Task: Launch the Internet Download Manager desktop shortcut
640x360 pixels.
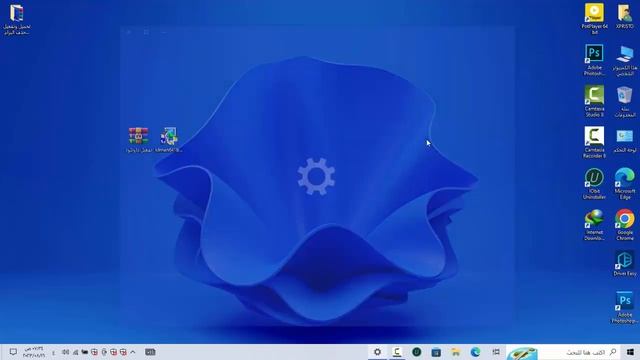Action: pyautogui.click(x=594, y=224)
